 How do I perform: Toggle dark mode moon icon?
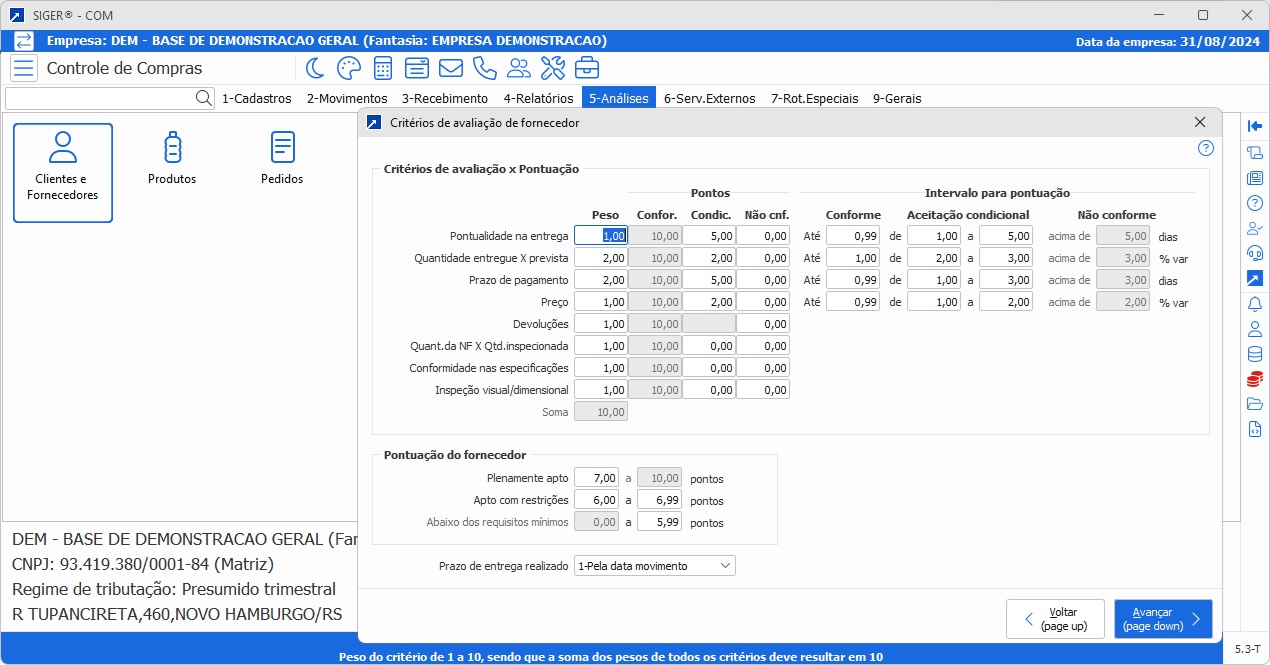coord(315,68)
